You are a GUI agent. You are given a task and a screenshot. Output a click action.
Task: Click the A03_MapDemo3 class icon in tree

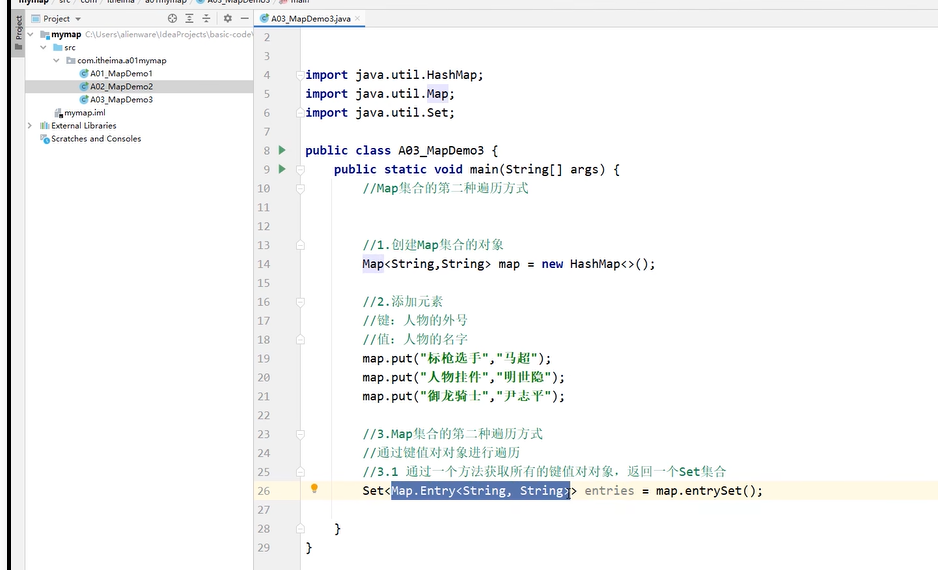tap(84, 100)
